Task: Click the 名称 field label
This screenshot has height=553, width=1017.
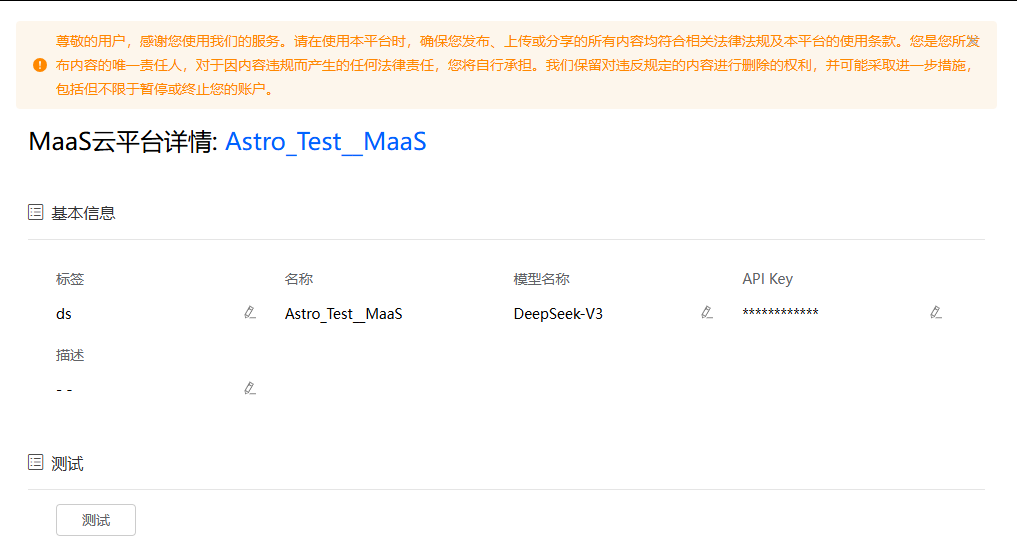Action: click(299, 279)
